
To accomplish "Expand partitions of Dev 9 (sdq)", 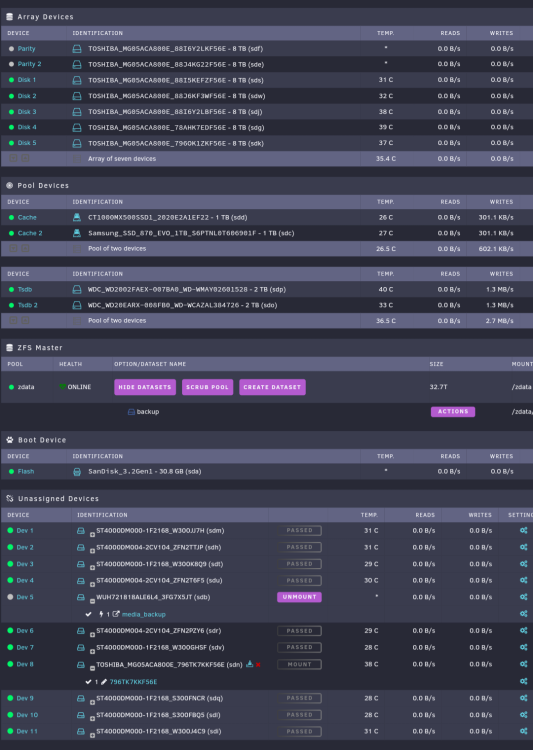I will (92, 702).
